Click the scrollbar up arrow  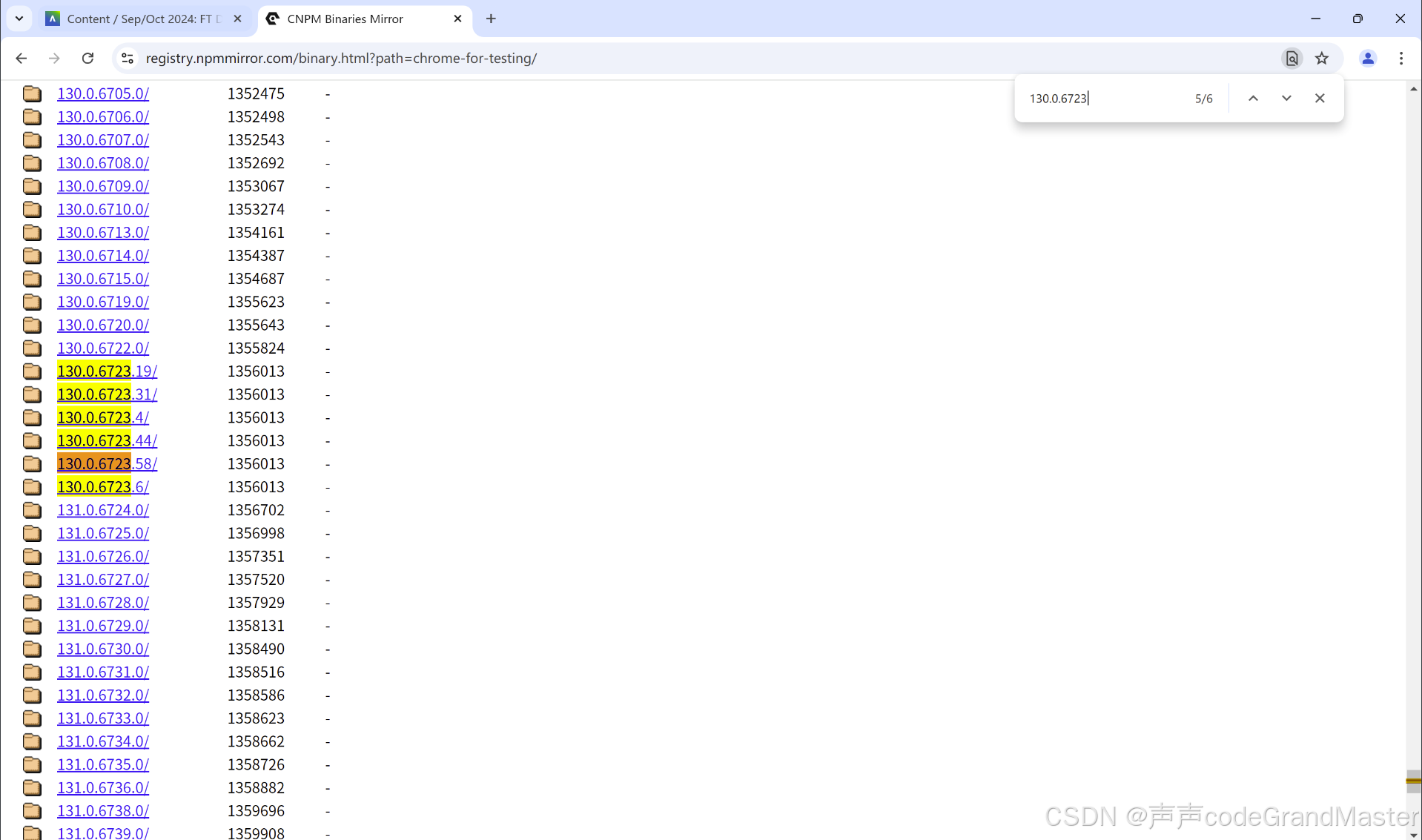click(1413, 88)
